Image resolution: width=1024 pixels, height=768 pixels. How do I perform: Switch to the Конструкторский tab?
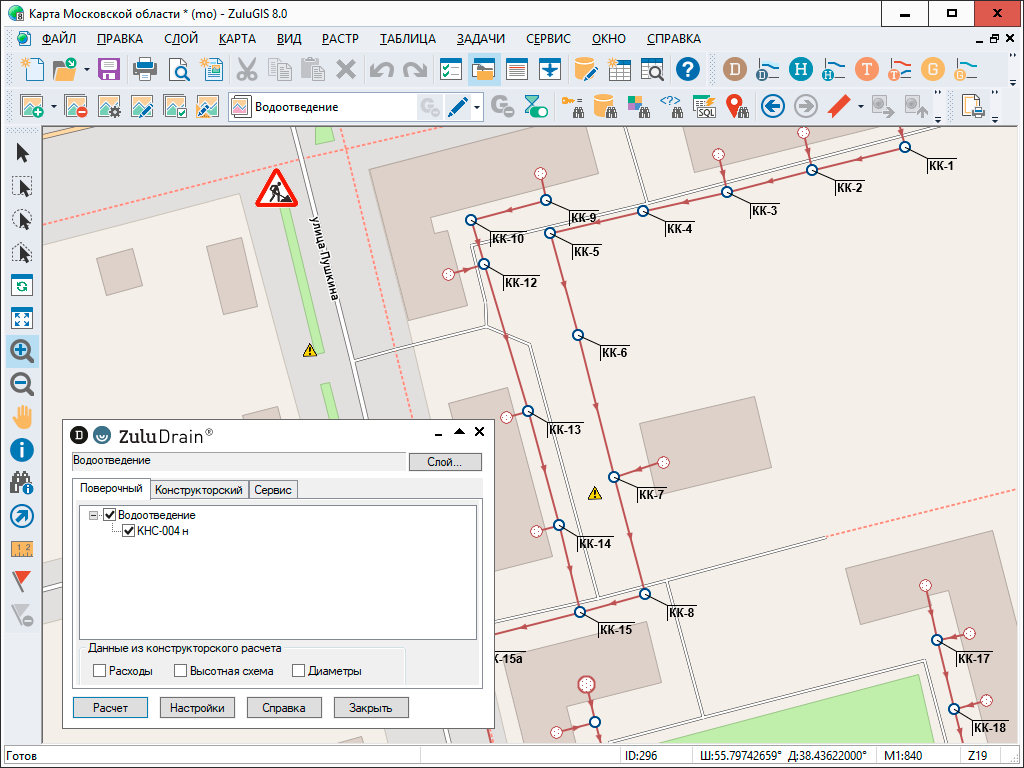pyautogui.click(x=199, y=490)
